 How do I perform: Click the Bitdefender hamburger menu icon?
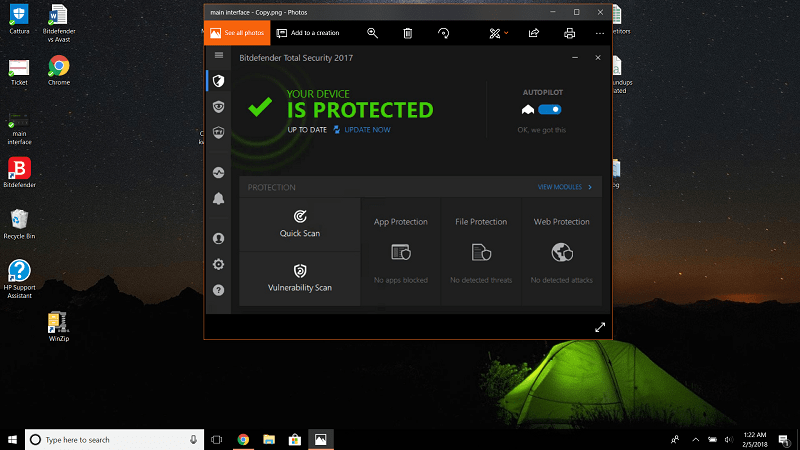click(219, 55)
